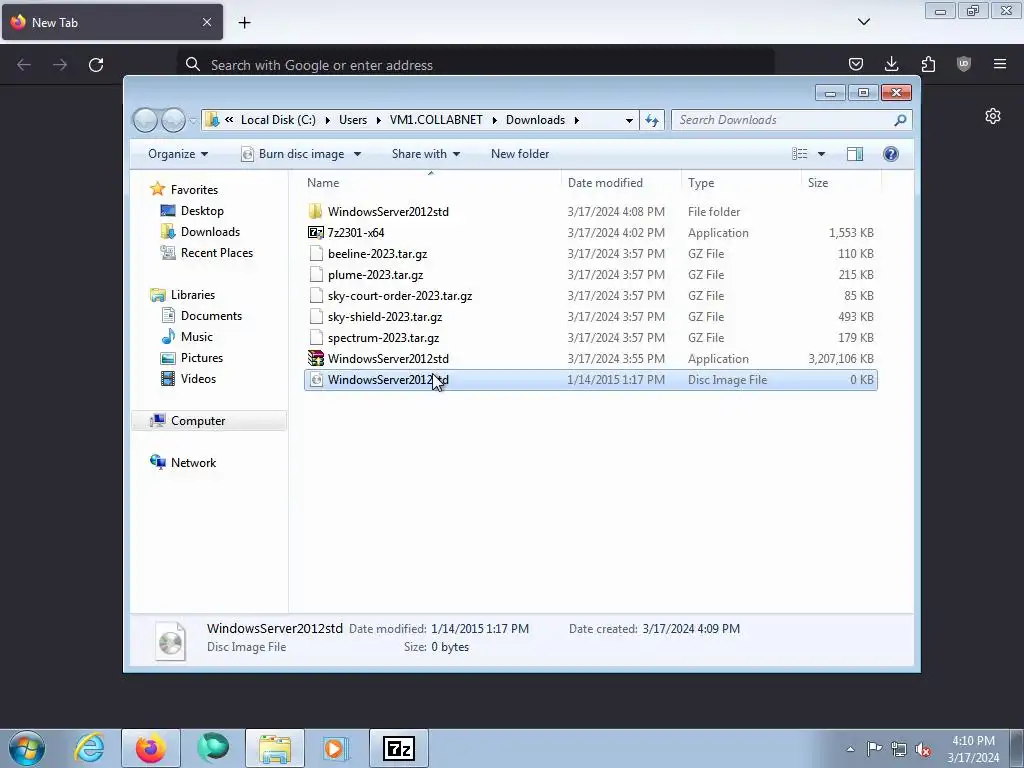
Task: Expand the address bar history dropdown
Action: point(629,120)
